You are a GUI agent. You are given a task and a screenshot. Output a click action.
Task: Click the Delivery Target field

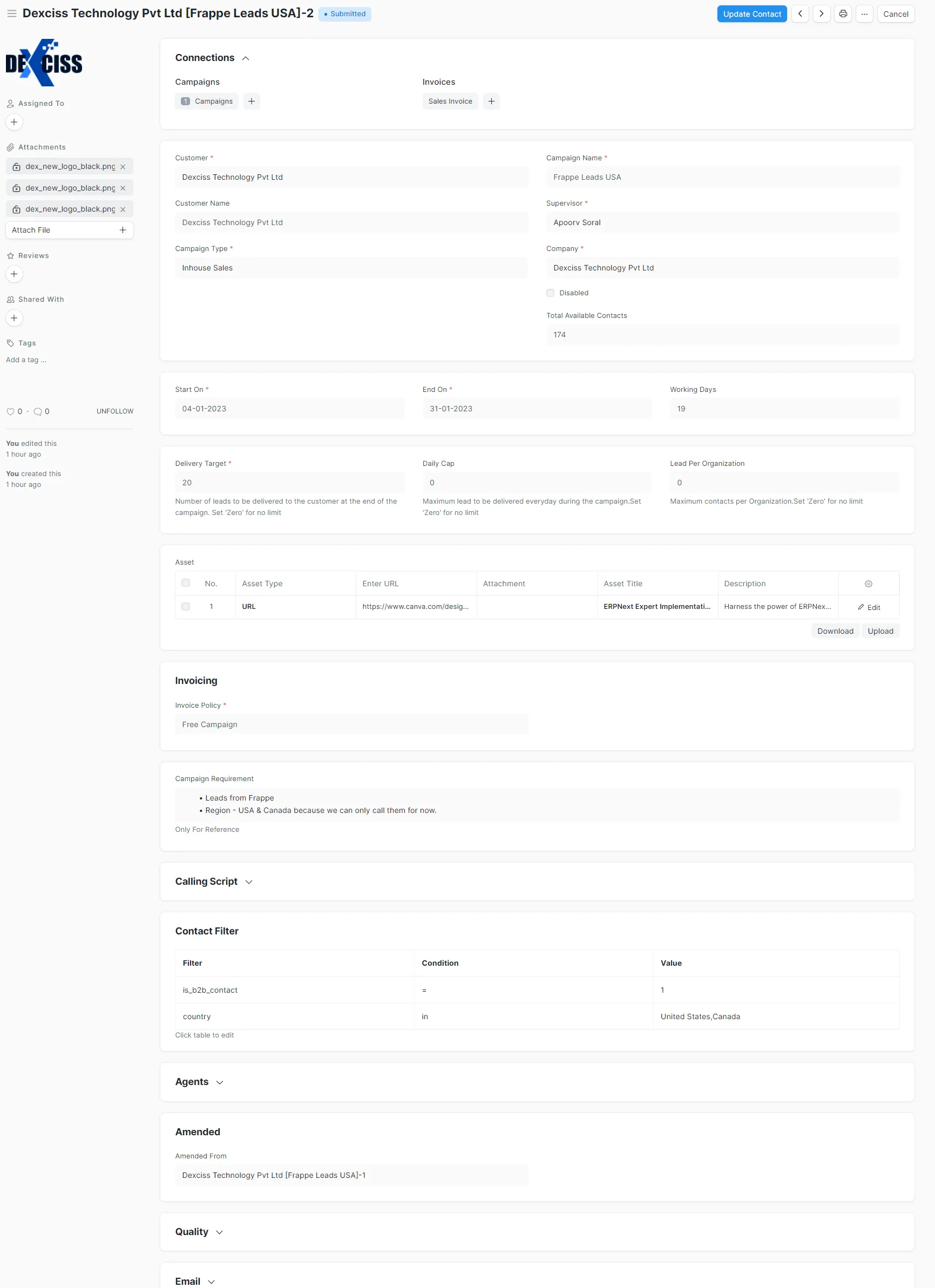[290, 483]
